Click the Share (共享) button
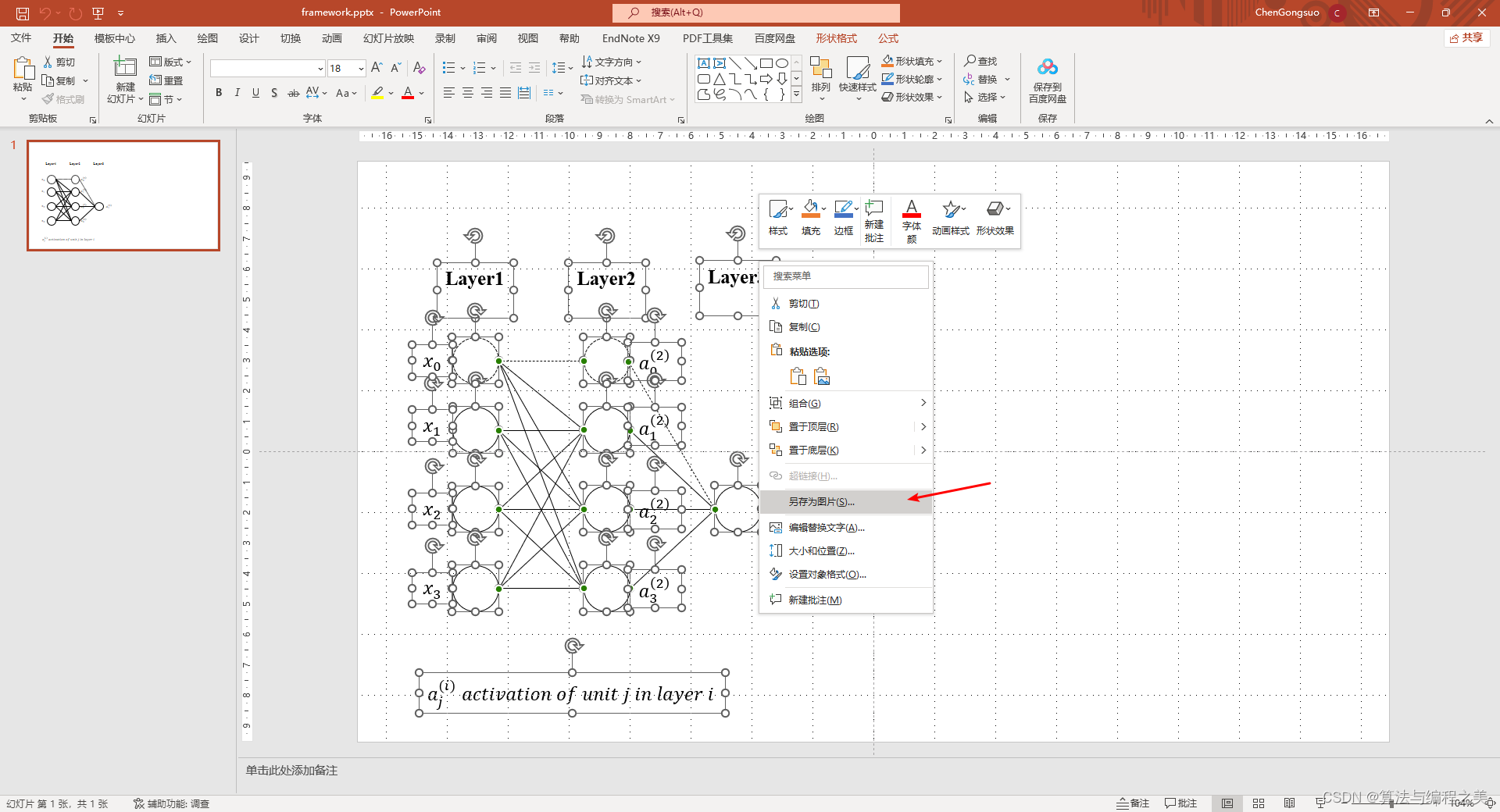 1466,38
